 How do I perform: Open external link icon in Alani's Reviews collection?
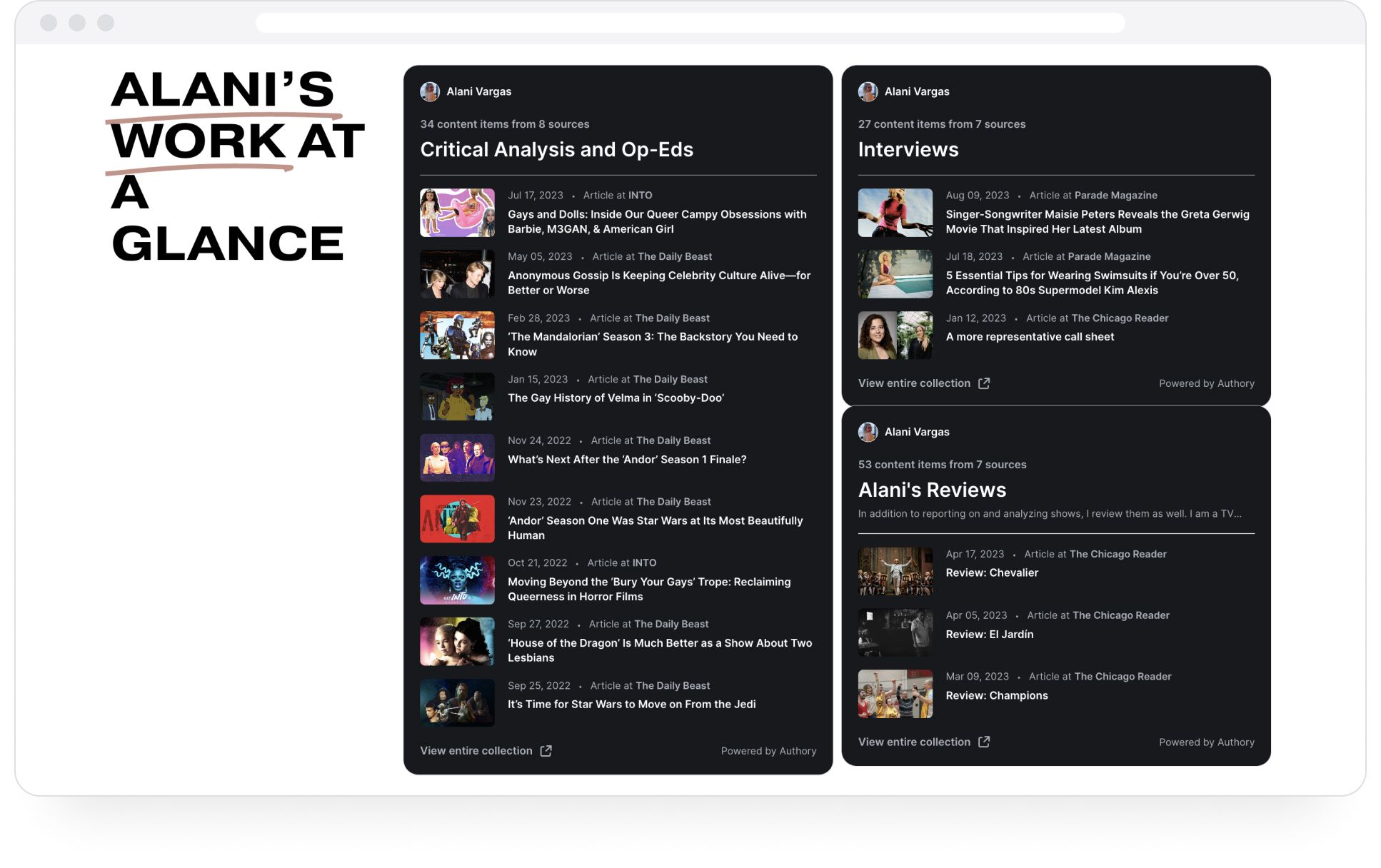(983, 742)
